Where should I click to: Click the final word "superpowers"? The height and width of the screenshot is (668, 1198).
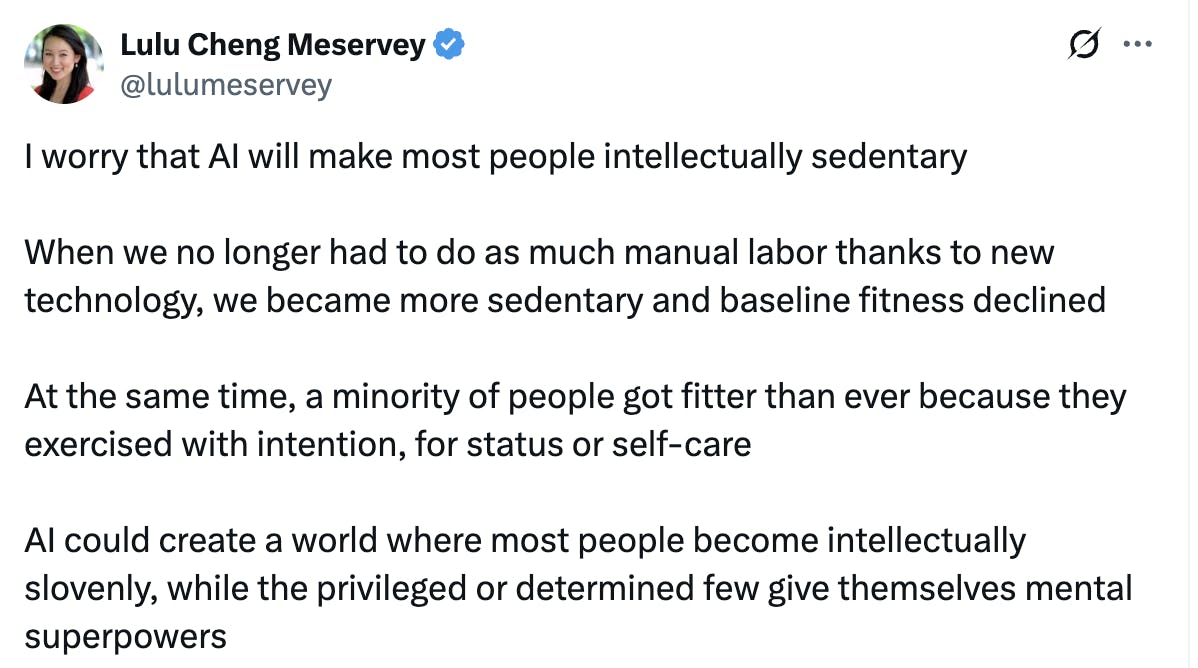tap(125, 635)
